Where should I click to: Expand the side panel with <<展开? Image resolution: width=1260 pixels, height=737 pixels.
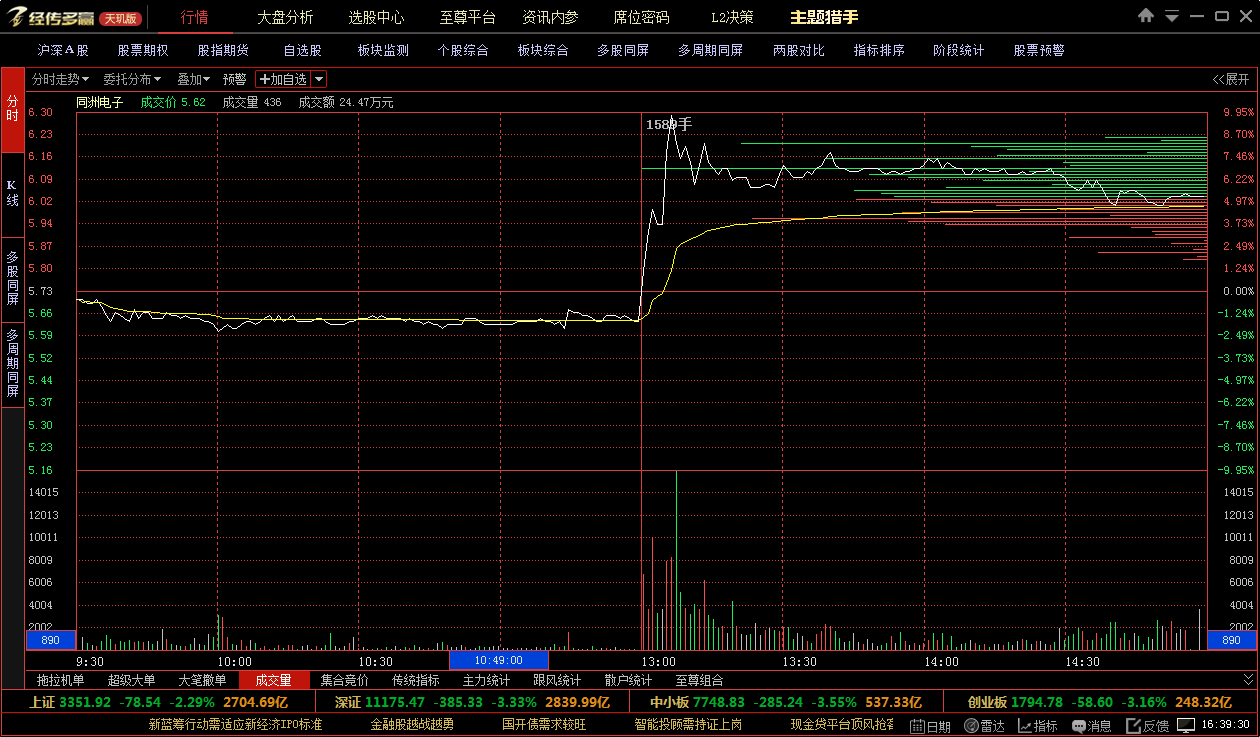point(1231,79)
